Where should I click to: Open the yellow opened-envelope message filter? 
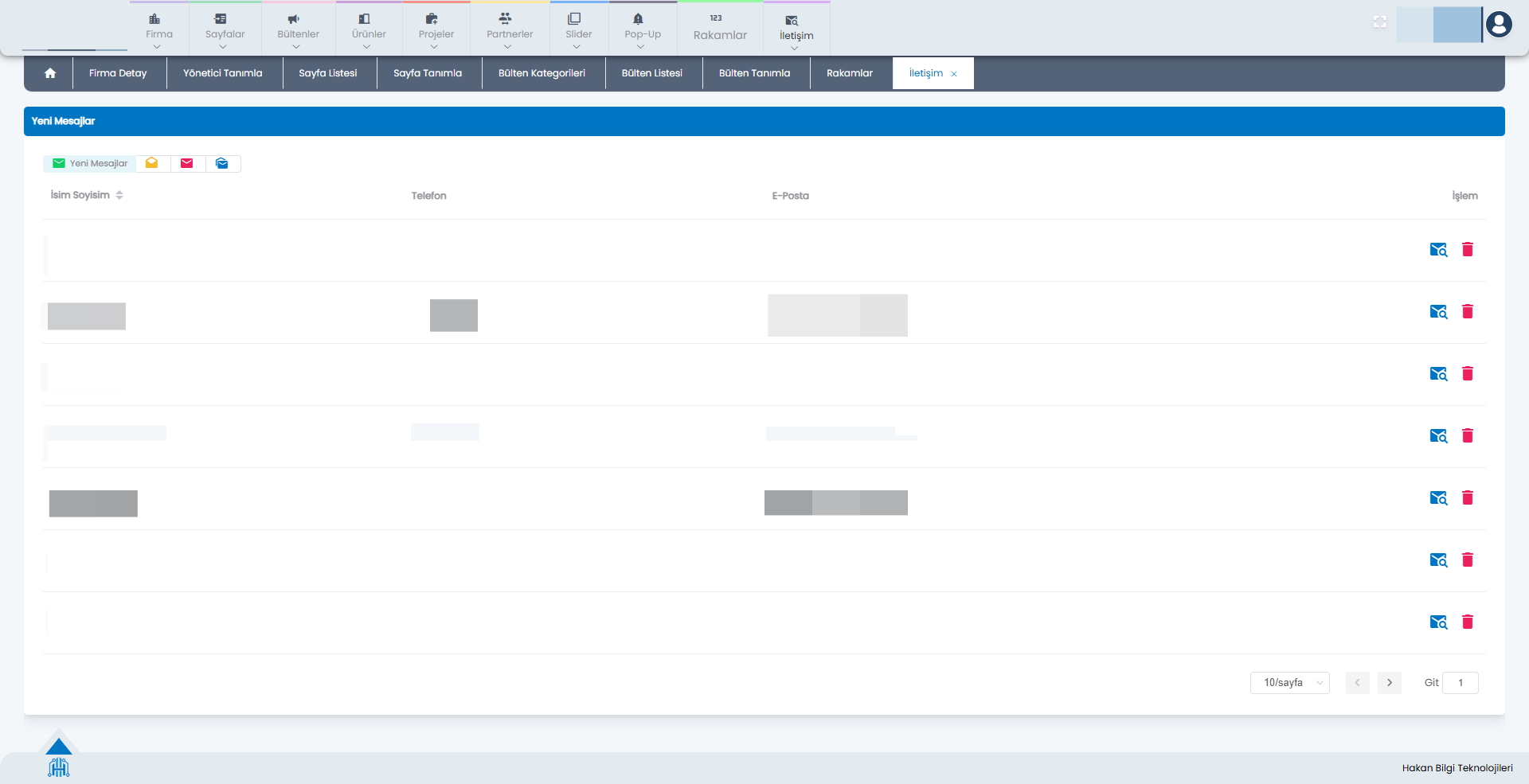point(152,163)
